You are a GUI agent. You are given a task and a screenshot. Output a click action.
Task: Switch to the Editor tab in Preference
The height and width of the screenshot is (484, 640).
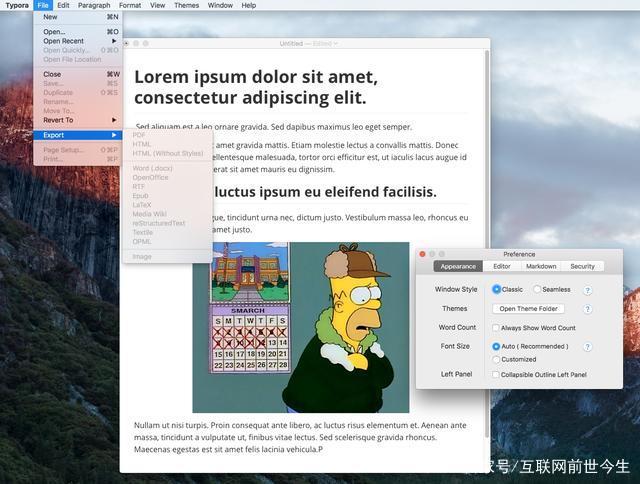pyautogui.click(x=502, y=266)
